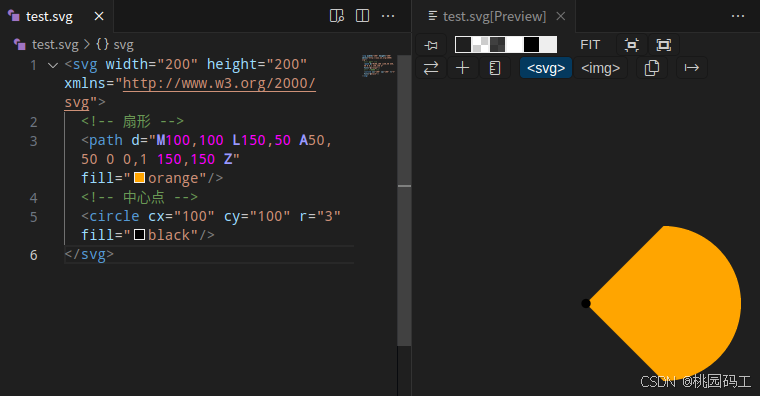Viewport: 760px width, 396px height.
Task: Open the w3.org namespace link
Action: (x=219, y=83)
